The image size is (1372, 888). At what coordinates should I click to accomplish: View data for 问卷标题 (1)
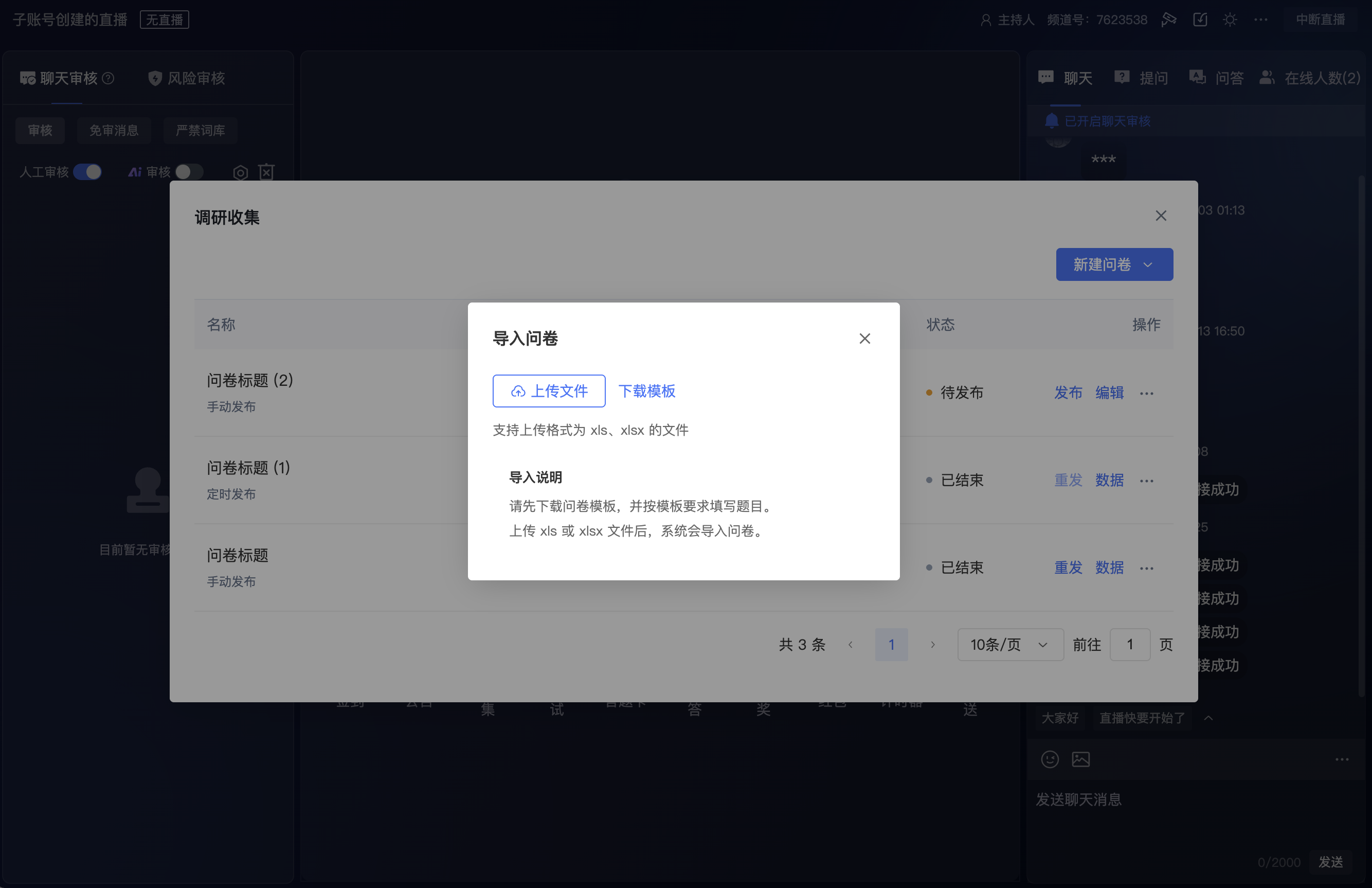(1109, 481)
